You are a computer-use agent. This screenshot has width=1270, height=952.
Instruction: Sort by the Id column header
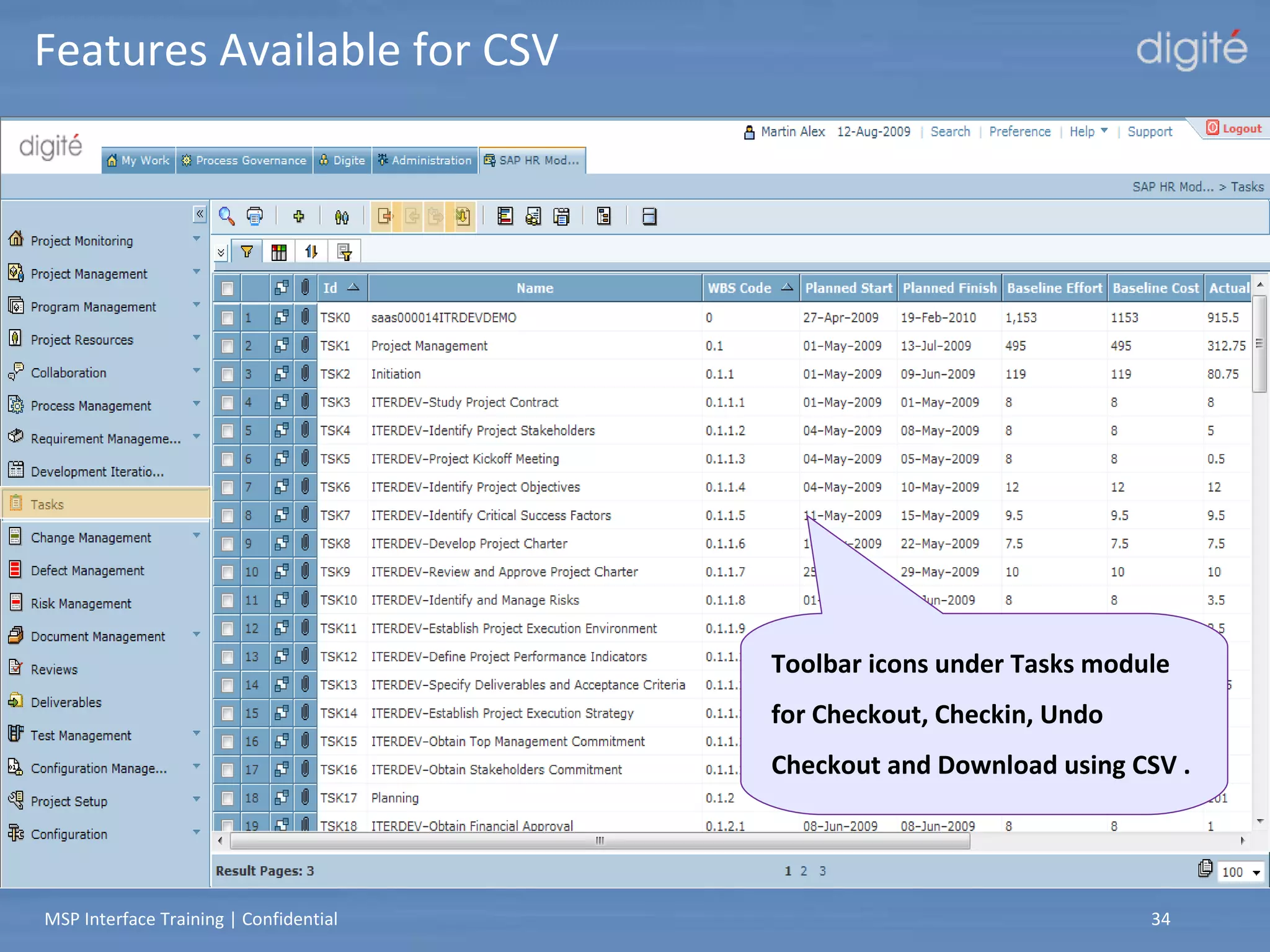(x=341, y=288)
